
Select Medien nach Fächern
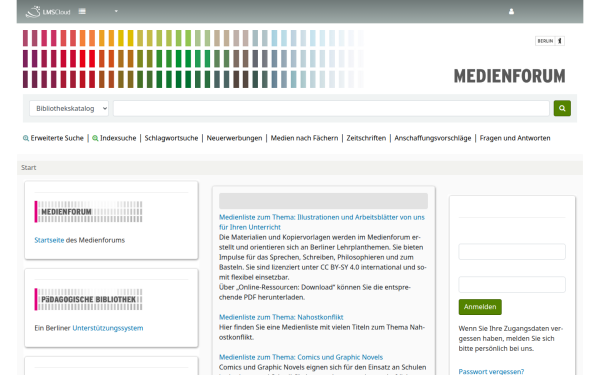click(x=304, y=138)
